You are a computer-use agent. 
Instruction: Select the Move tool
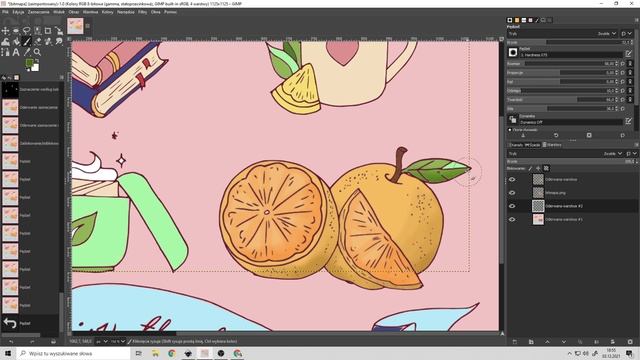point(5,31)
